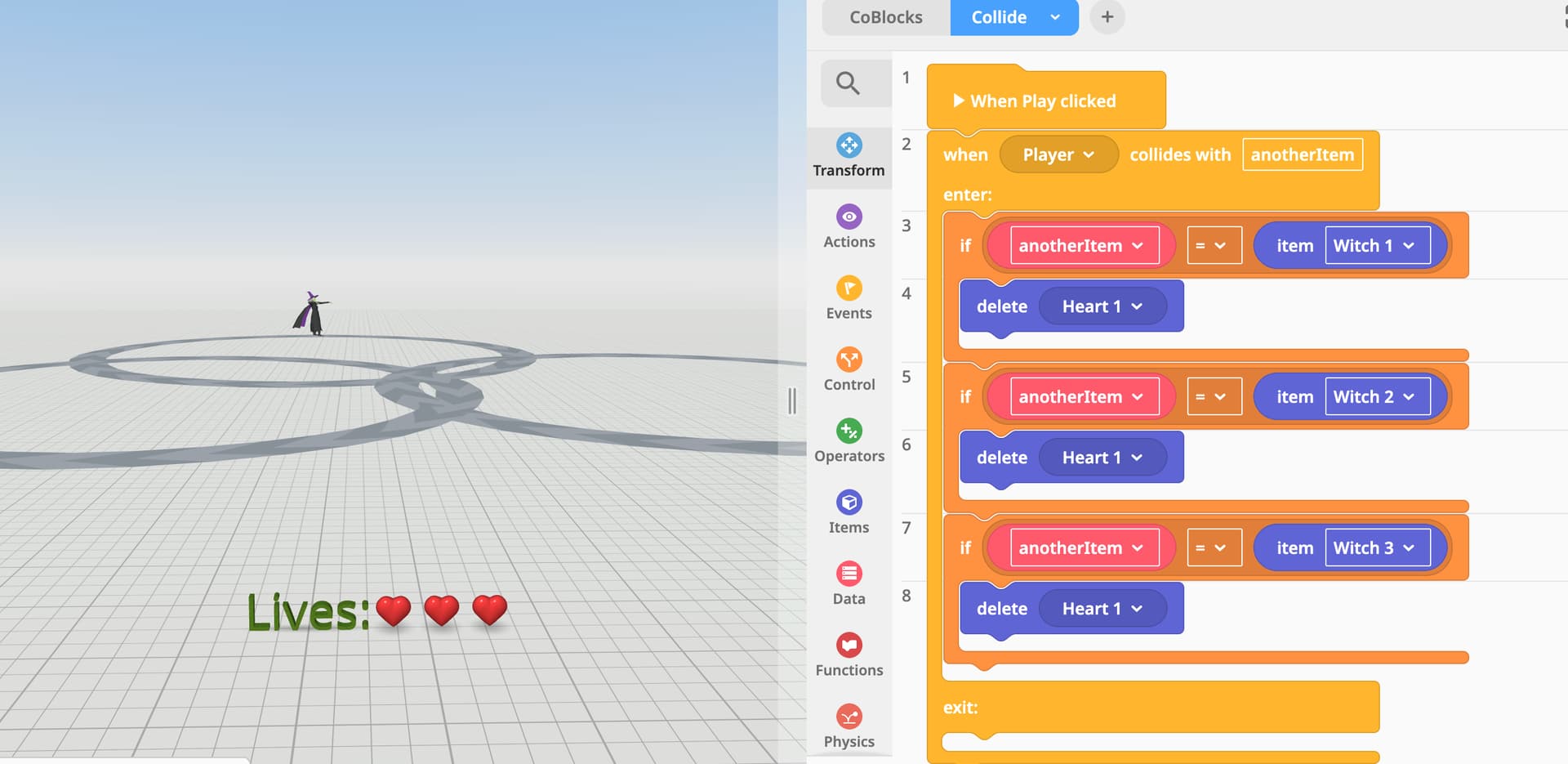1568x764 pixels.
Task: Open the Items block category
Action: coord(849,512)
